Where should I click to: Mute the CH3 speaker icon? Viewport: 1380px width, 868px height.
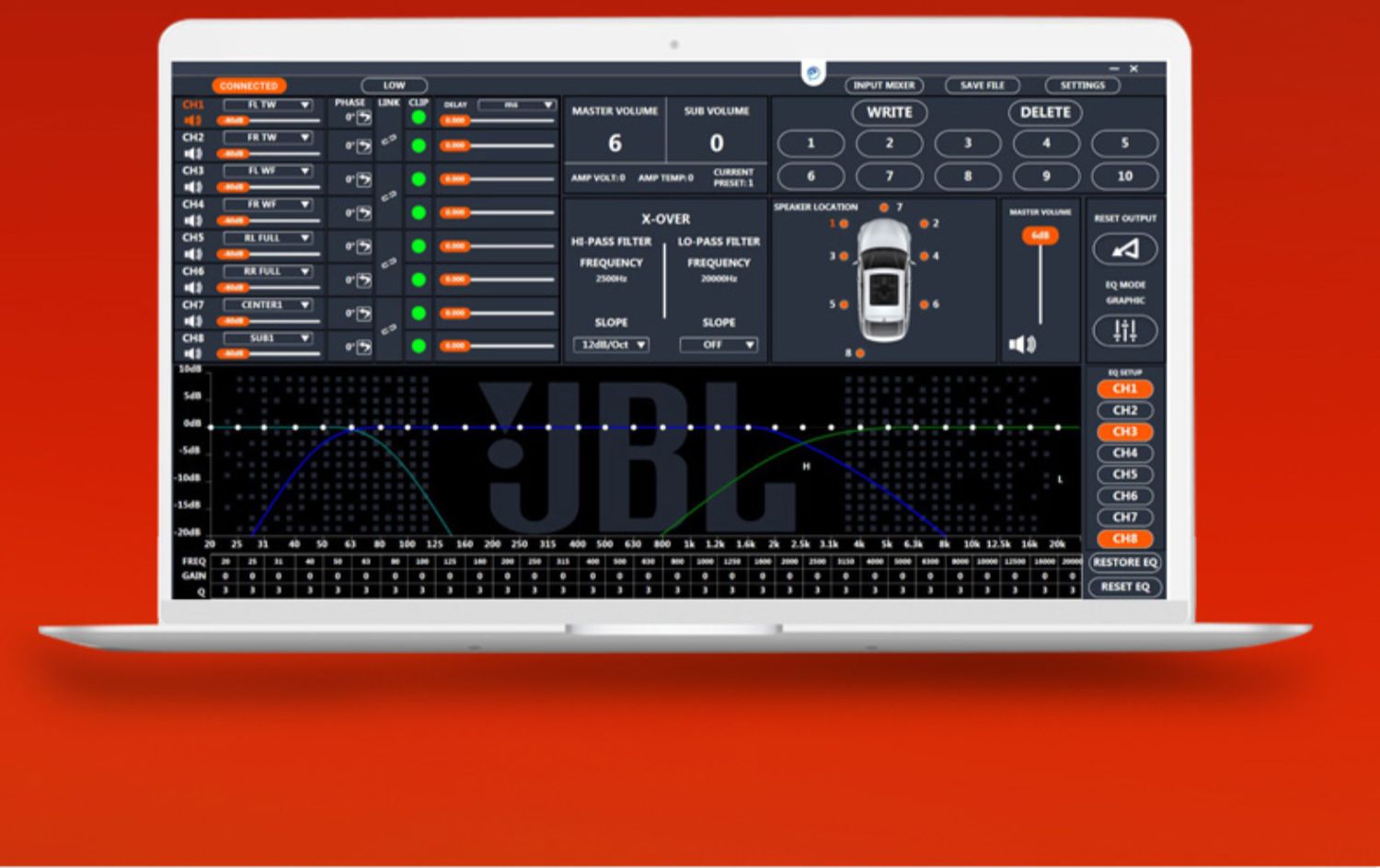pyautogui.click(x=192, y=188)
